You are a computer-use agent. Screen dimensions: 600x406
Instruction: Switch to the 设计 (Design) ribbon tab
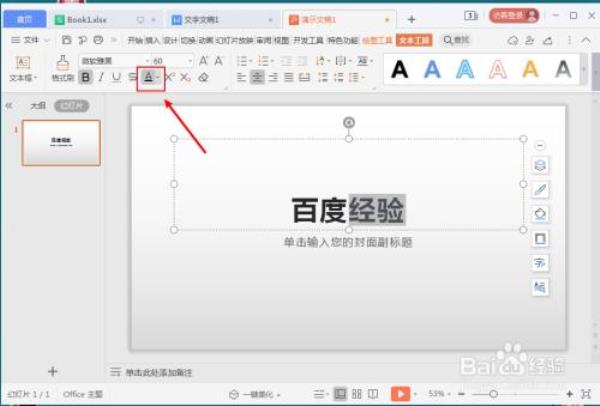click(x=170, y=40)
